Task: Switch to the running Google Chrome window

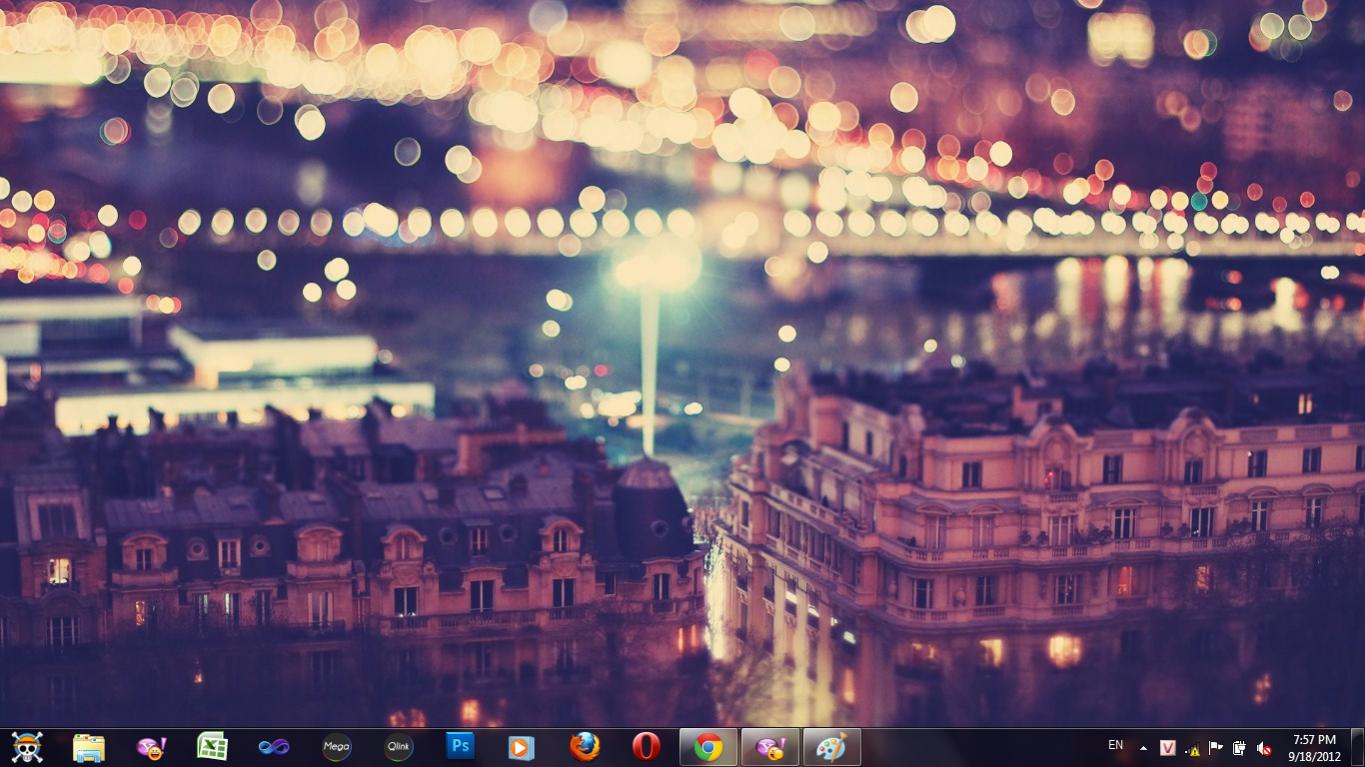Action: click(709, 747)
